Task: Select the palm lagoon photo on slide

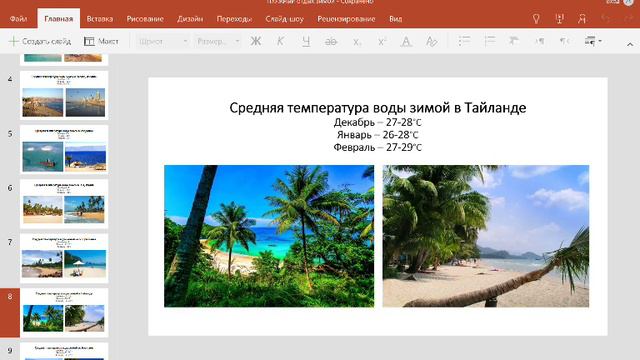Action: click(269, 236)
